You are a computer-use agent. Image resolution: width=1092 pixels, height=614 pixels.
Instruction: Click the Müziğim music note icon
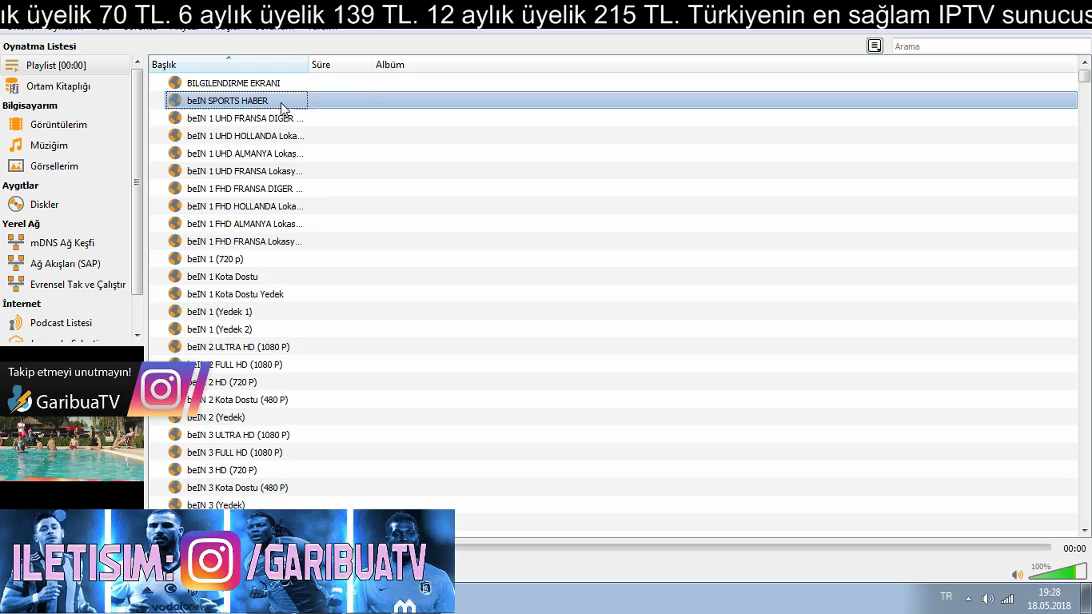15,145
